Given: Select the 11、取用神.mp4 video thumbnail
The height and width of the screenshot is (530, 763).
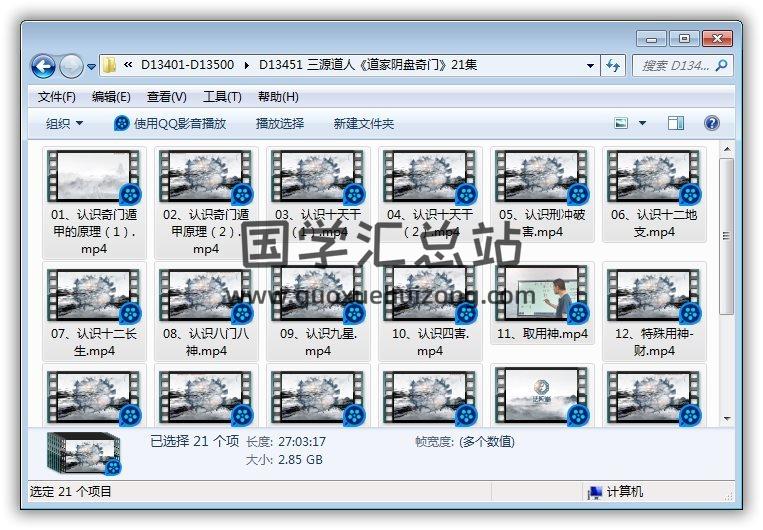Looking at the screenshot, I should pyautogui.click(x=542, y=295).
